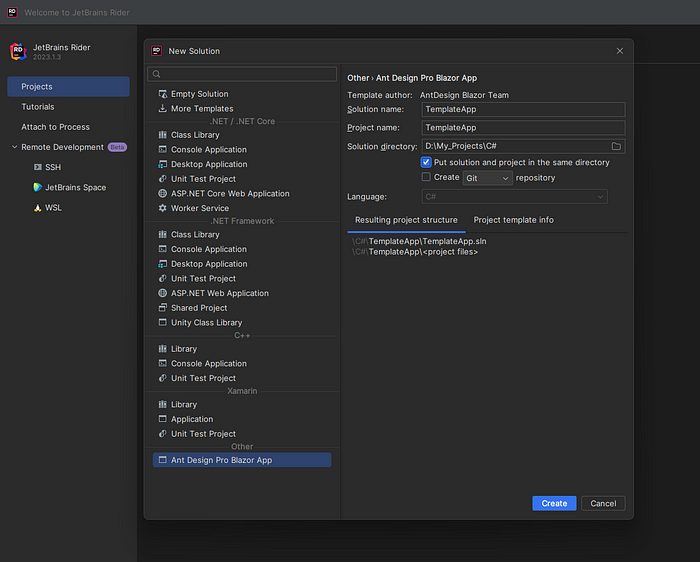Click the ASP.NET Web Application globe icon
The height and width of the screenshot is (562, 700).
pos(162,293)
